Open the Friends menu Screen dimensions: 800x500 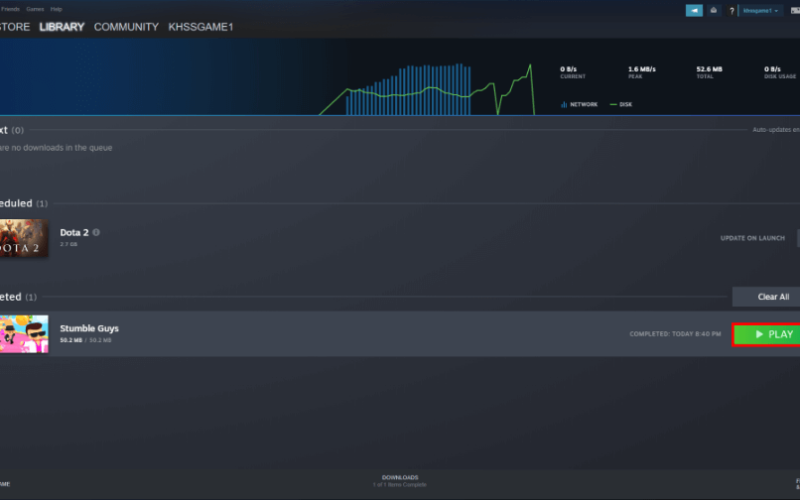[x=10, y=9]
